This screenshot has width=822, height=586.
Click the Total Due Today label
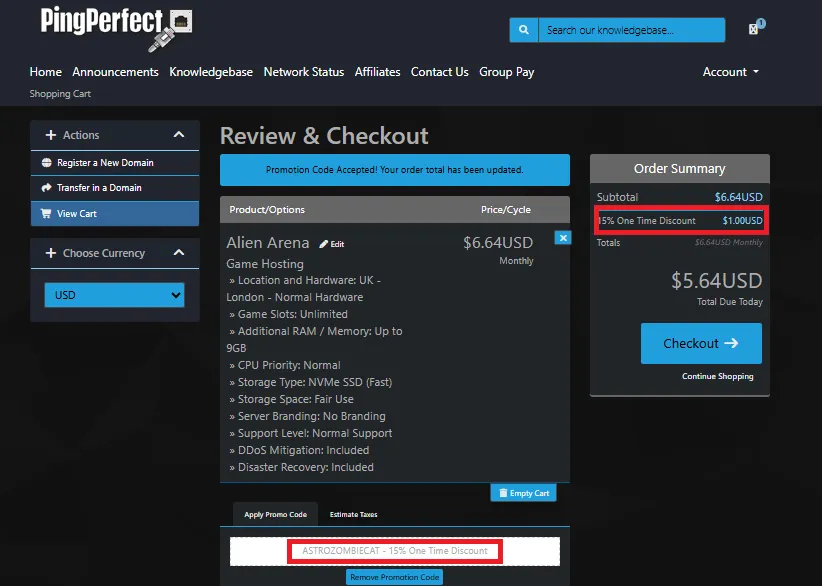(730, 302)
